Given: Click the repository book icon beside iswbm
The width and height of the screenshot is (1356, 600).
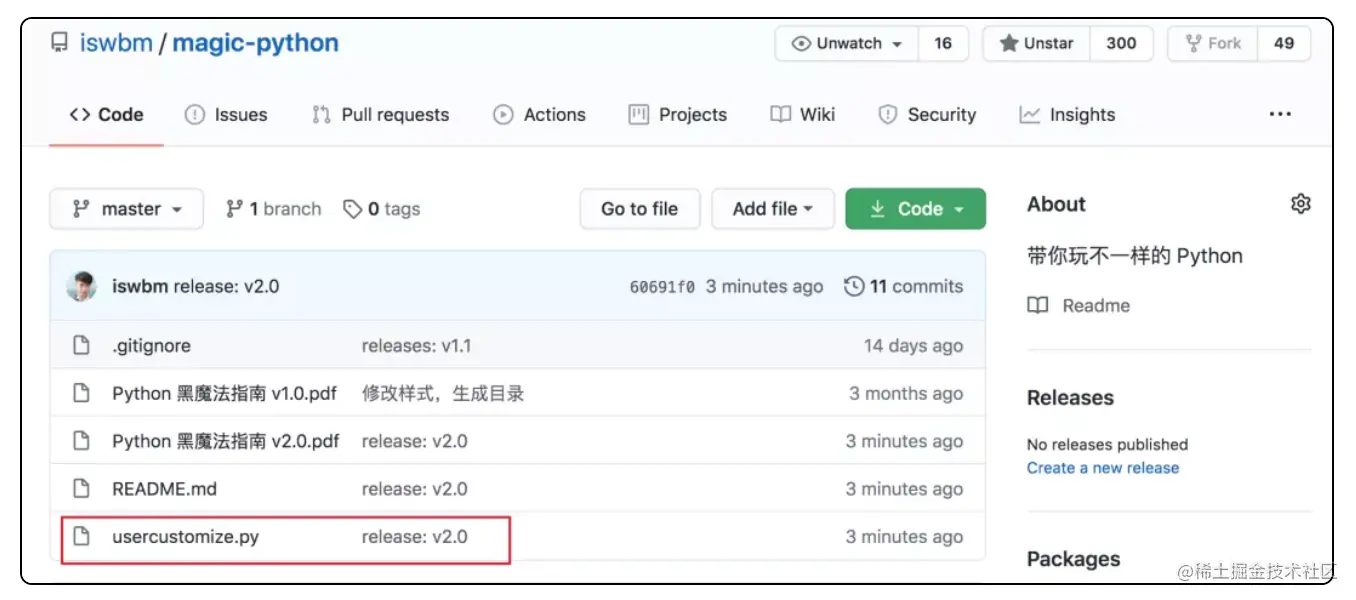Looking at the screenshot, I should pyautogui.click(x=60, y=43).
